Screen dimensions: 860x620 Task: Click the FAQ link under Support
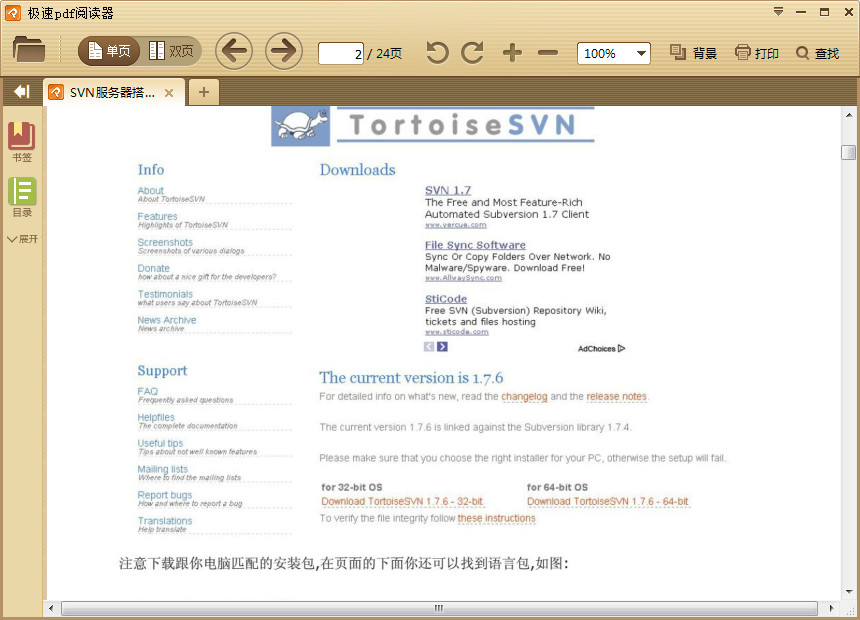148,391
